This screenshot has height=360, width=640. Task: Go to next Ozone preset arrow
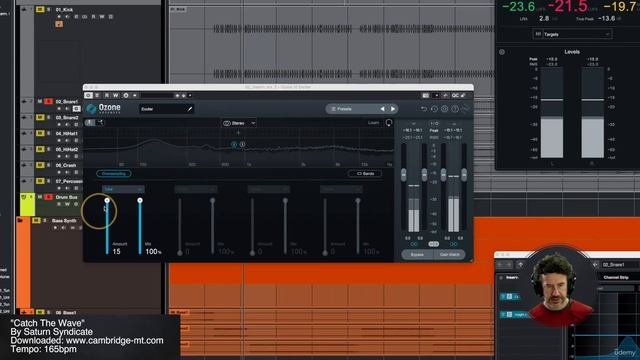[393, 109]
